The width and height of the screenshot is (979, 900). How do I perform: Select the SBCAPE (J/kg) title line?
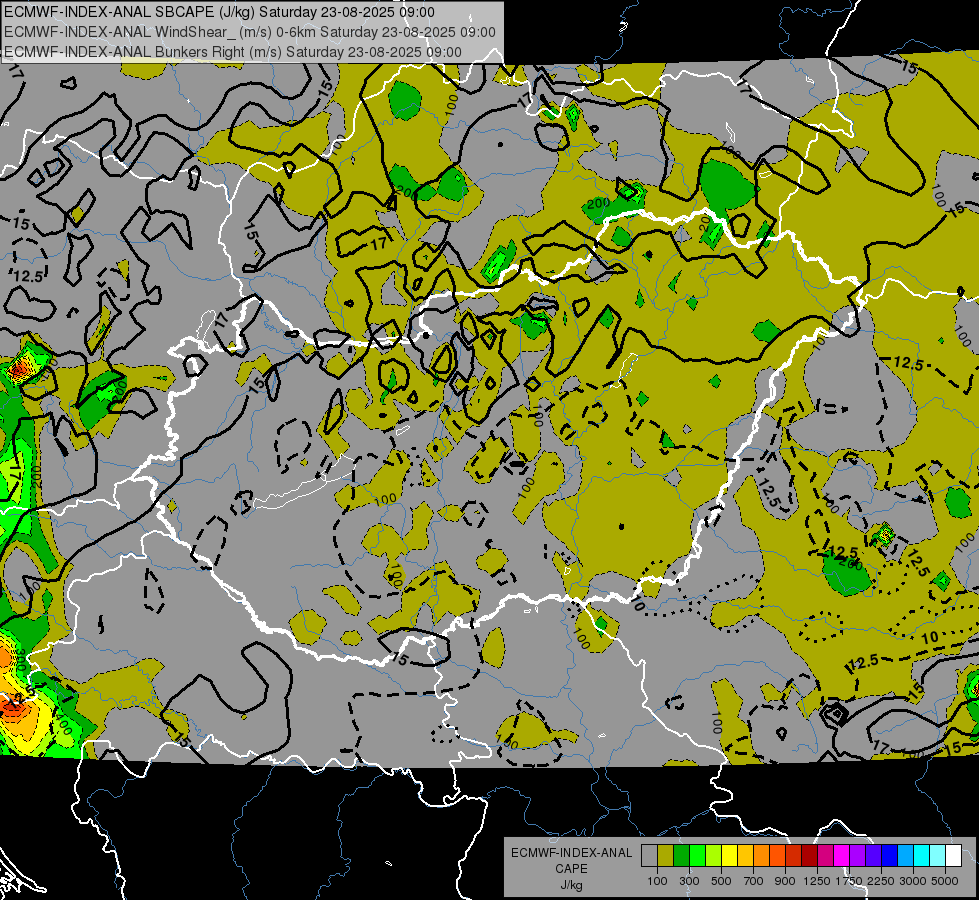[219, 12]
